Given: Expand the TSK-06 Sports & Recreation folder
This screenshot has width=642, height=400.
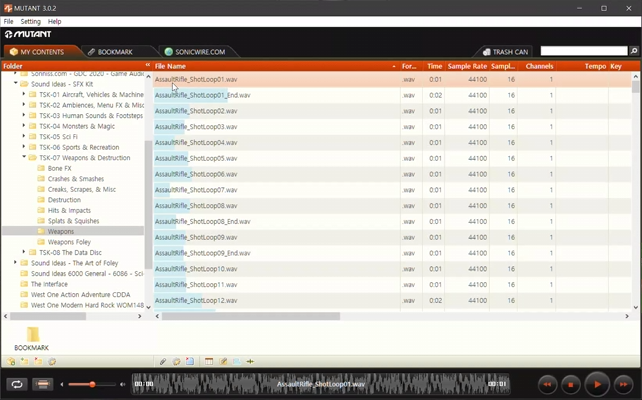Looking at the screenshot, I should 24,147.
